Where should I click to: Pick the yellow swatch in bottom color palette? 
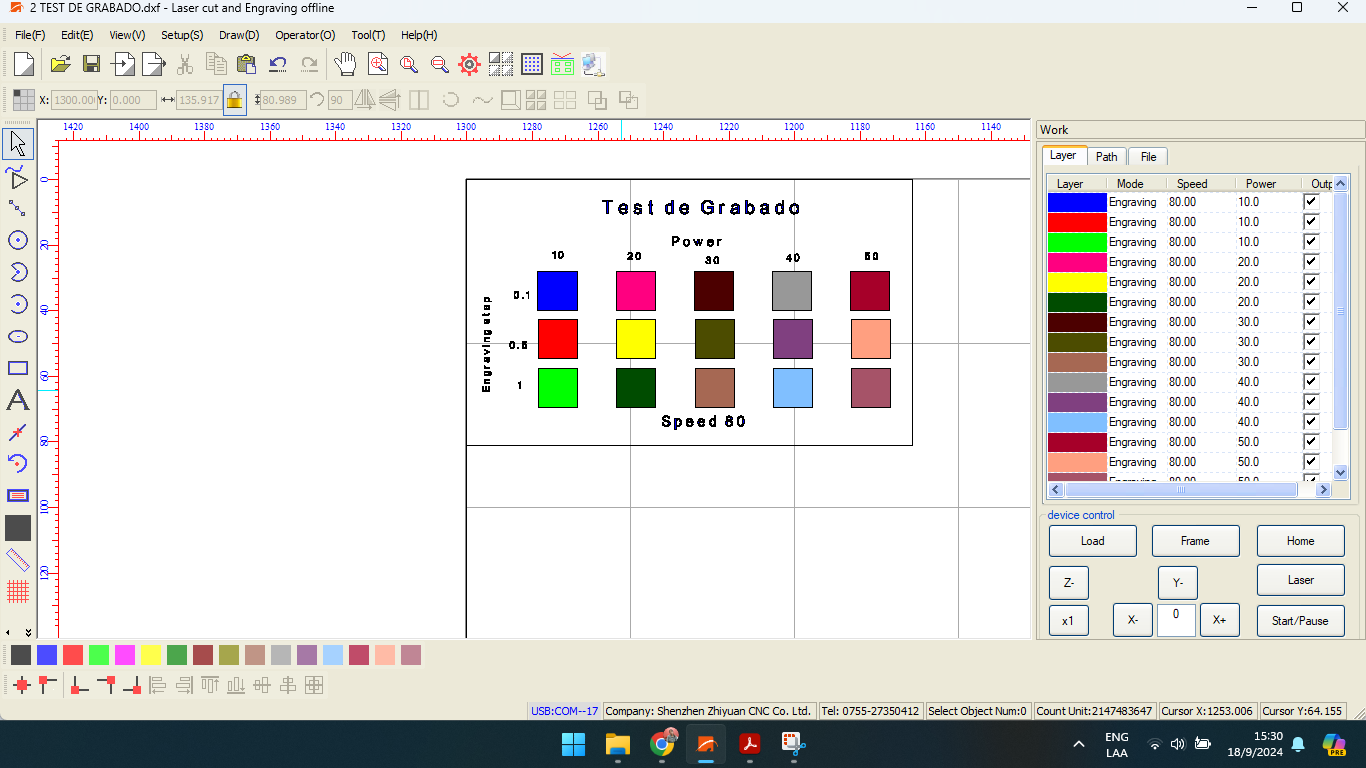point(151,655)
